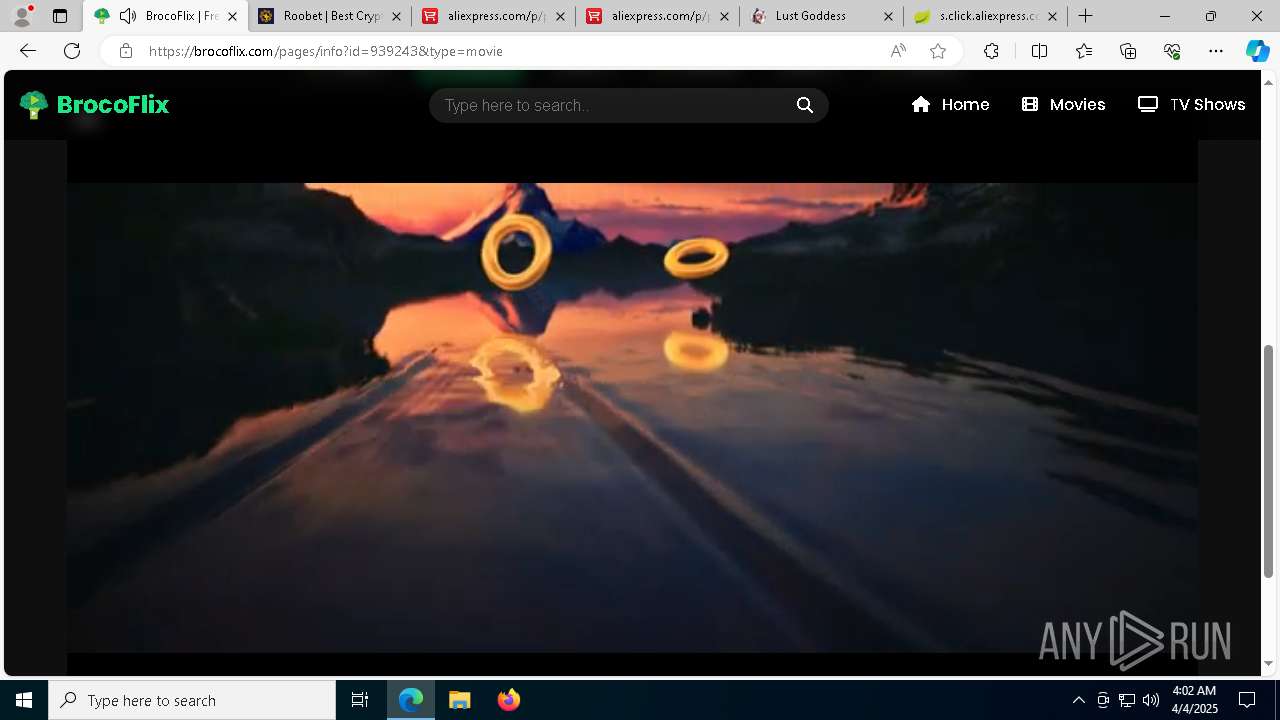
Task: Open the Windows Start menu
Action: click(24, 700)
